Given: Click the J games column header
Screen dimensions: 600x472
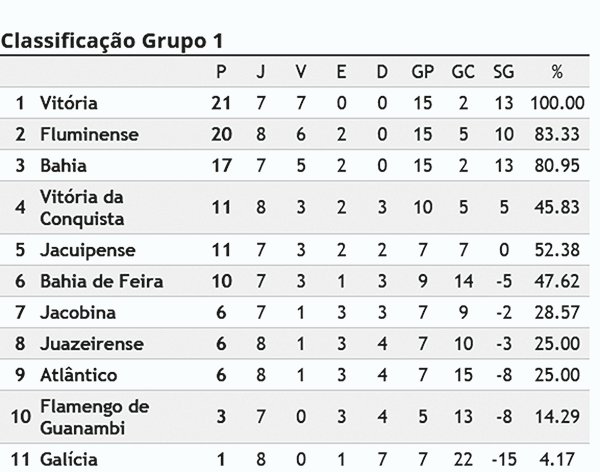Looking at the screenshot, I should click(x=261, y=72).
